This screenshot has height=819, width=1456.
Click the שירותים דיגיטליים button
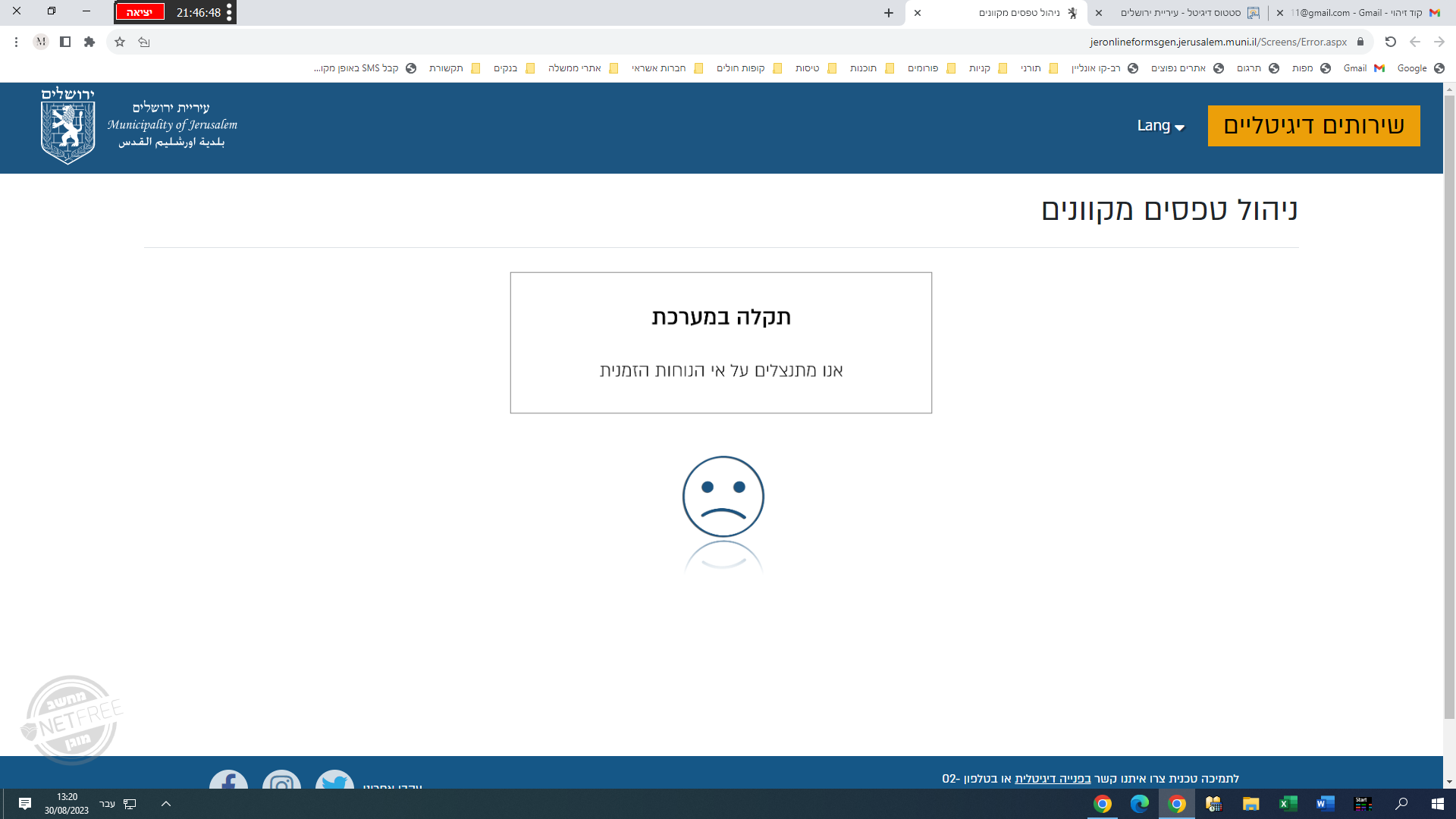[x=1313, y=126]
